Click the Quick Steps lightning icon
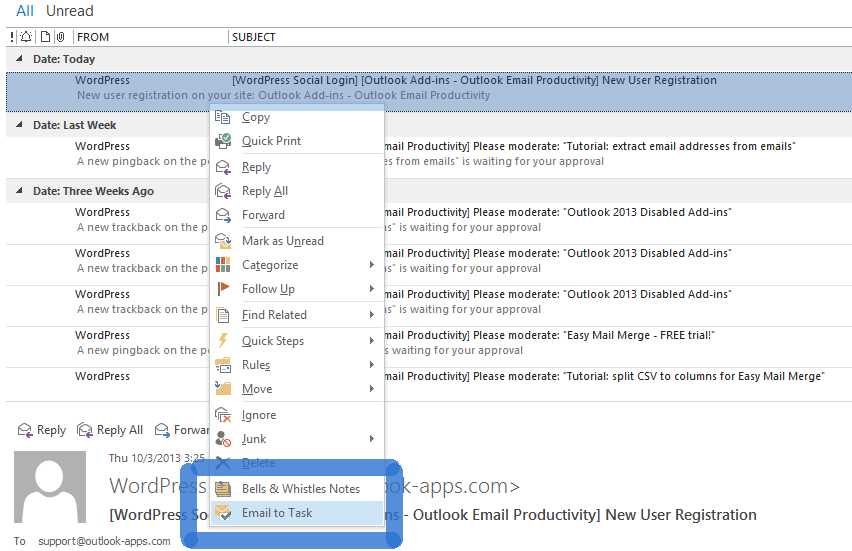The width and height of the screenshot is (852, 551). [223, 341]
